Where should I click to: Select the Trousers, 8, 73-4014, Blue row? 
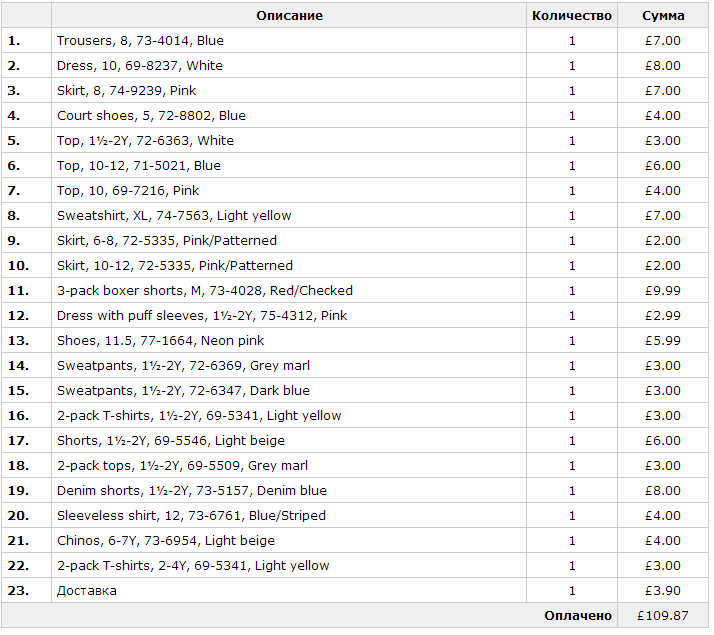pyautogui.click(x=355, y=41)
